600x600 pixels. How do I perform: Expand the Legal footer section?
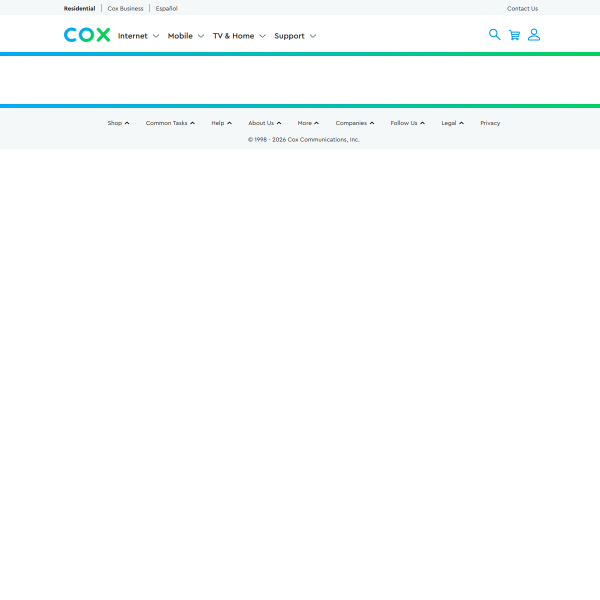click(x=452, y=123)
